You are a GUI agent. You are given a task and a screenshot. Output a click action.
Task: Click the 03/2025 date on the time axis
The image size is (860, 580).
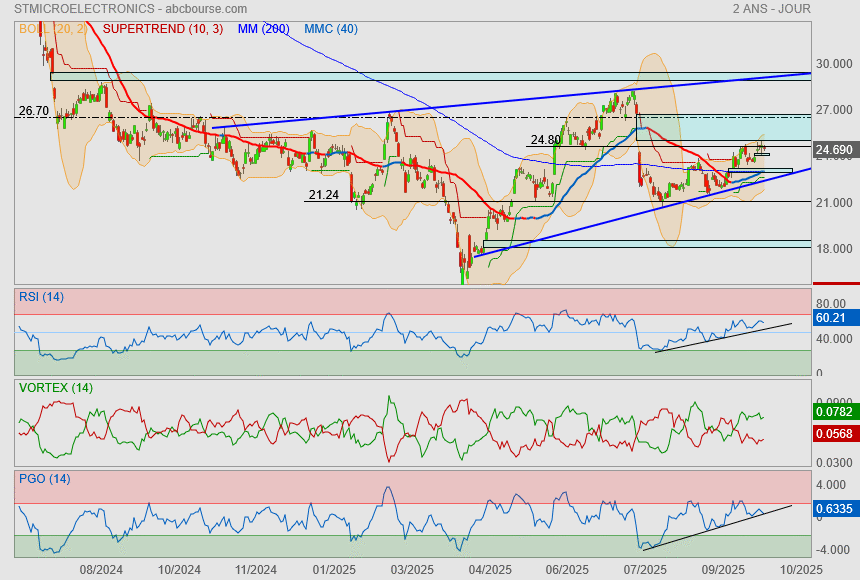coord(412,568)
